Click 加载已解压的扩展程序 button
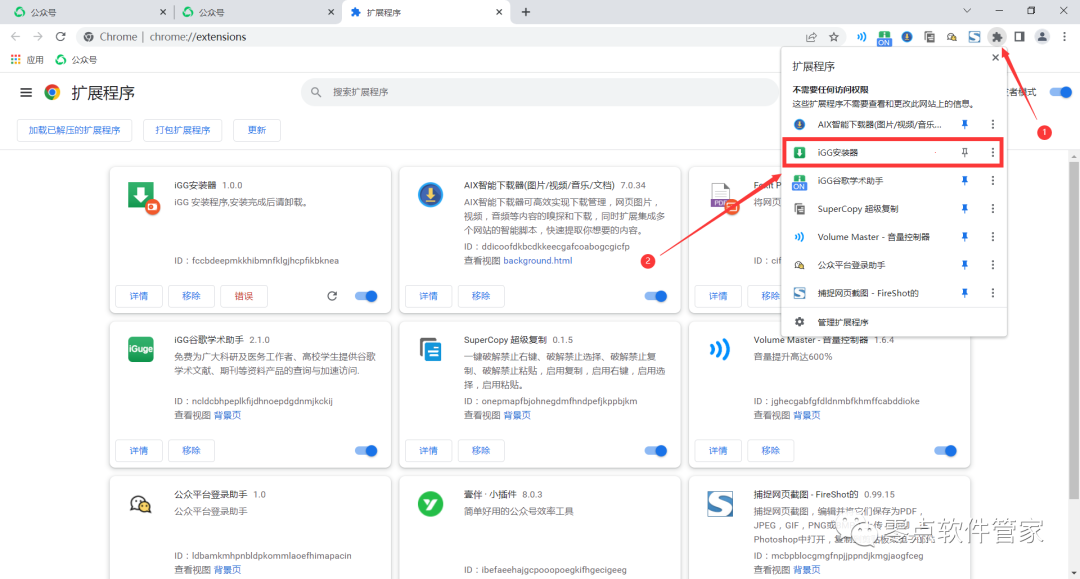 [x=74, y=130]
